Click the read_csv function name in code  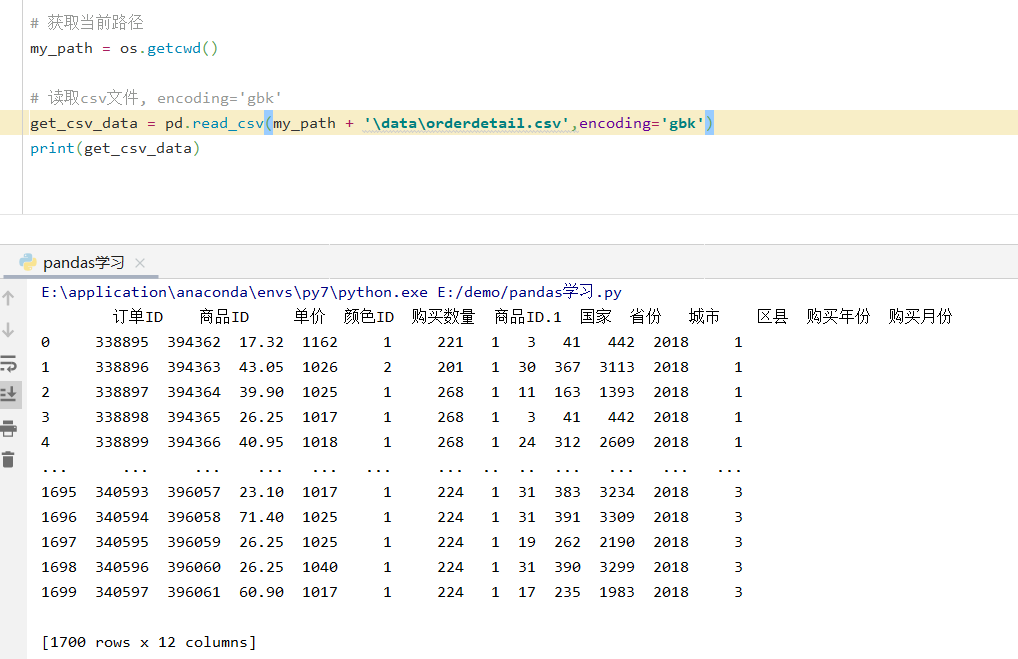[227, 123]
